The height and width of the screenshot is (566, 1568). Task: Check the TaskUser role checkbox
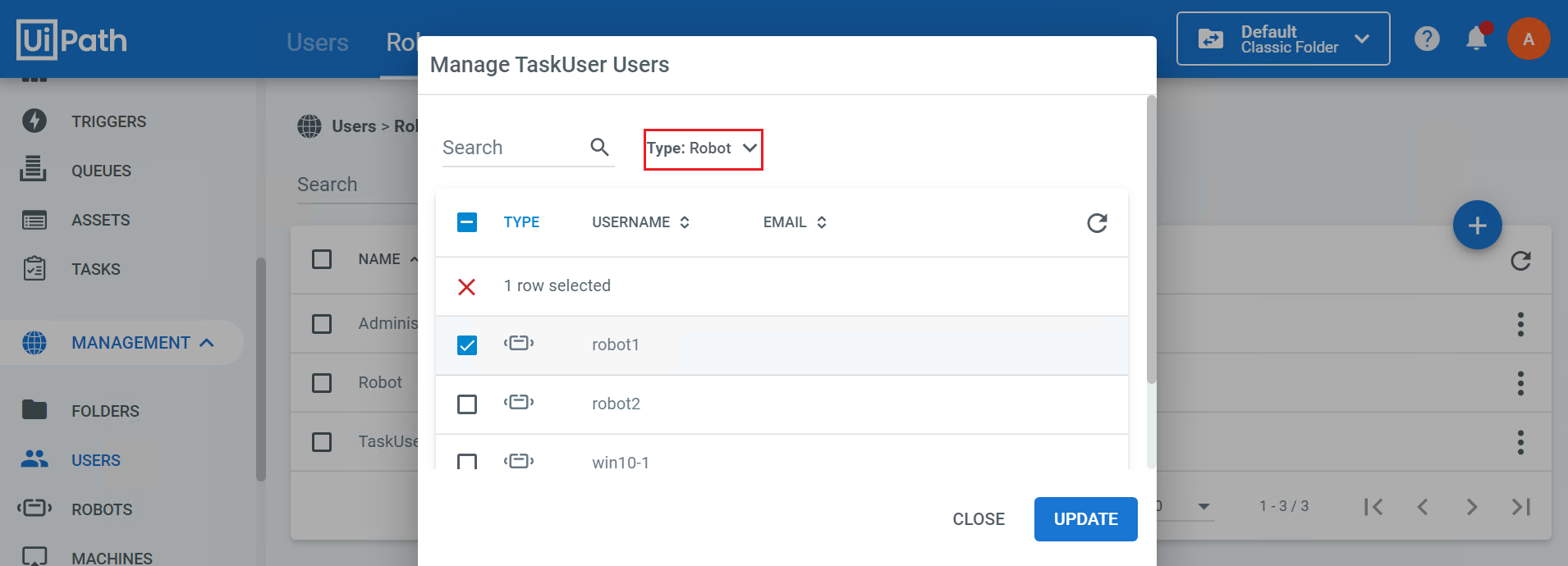click(322, 442)
